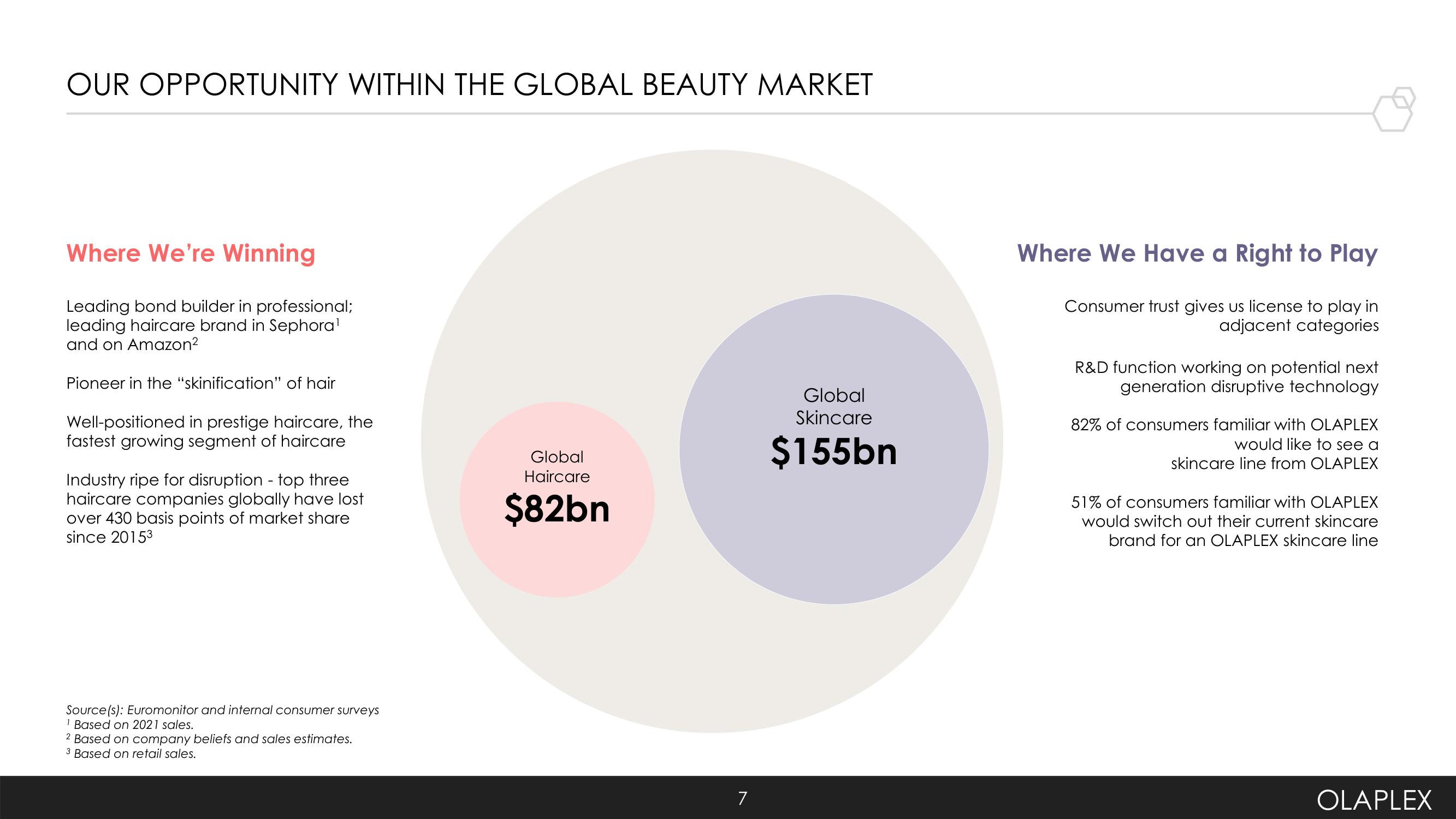Click the 'Source(s): Euromonitor' footnote line
The width and height of the screenshot is (1456, 819).
(223, 710)
